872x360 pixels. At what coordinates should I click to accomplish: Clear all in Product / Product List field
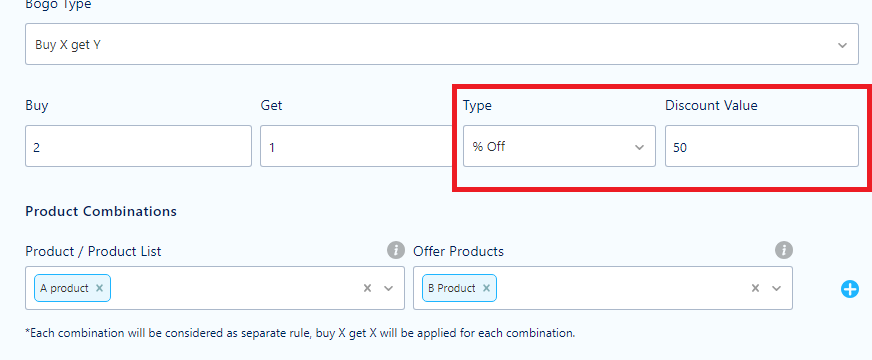pos(367,288)
